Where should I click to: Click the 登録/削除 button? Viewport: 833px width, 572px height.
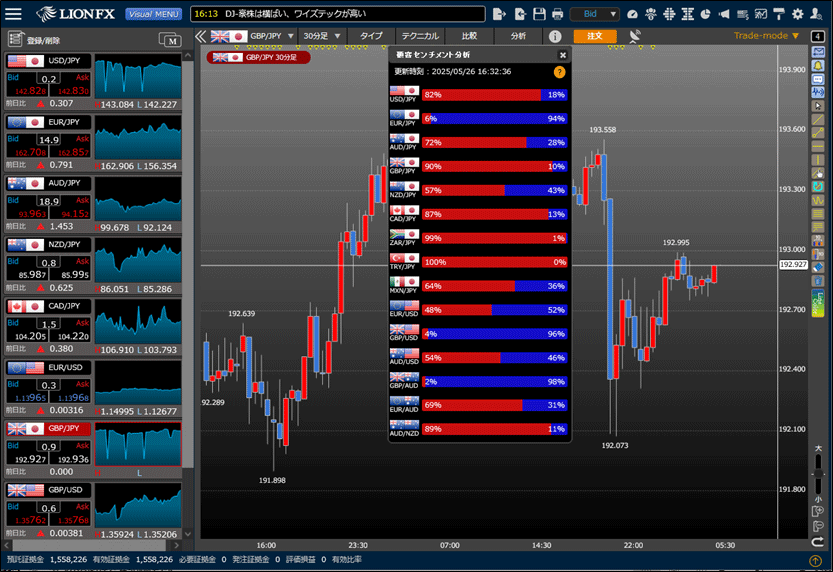point(35,40)
